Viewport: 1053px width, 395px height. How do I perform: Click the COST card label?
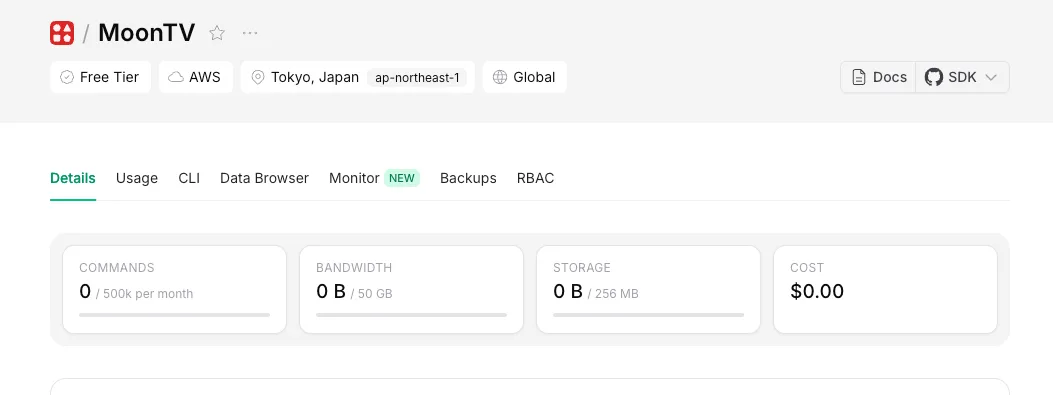tap(807, 267)
